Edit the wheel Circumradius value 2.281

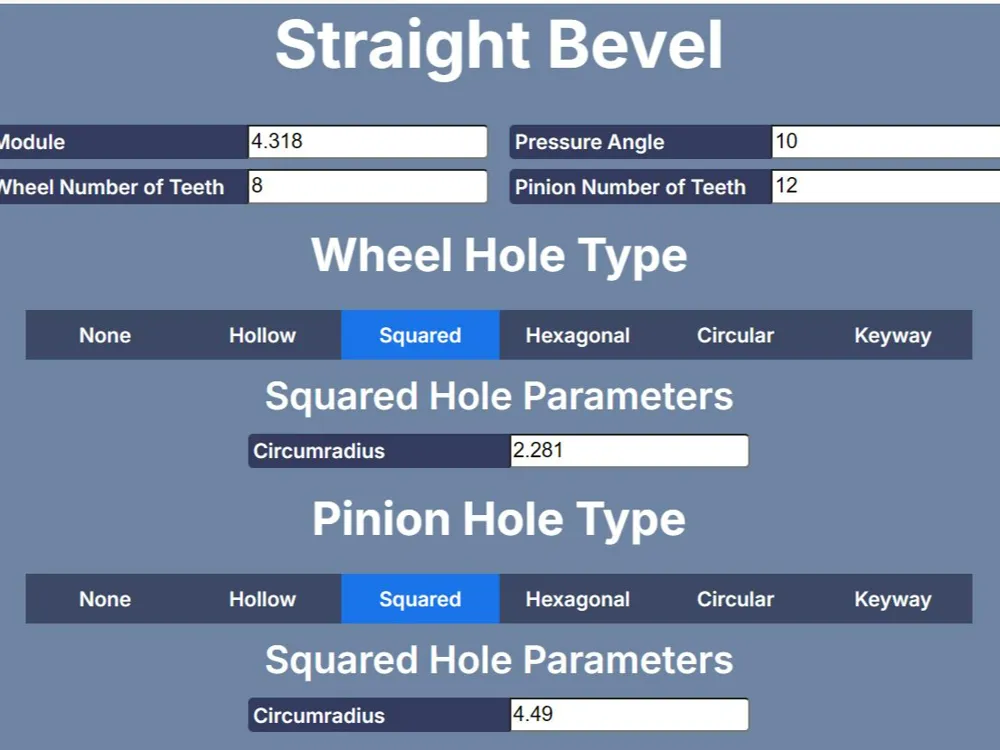[629, 451]
